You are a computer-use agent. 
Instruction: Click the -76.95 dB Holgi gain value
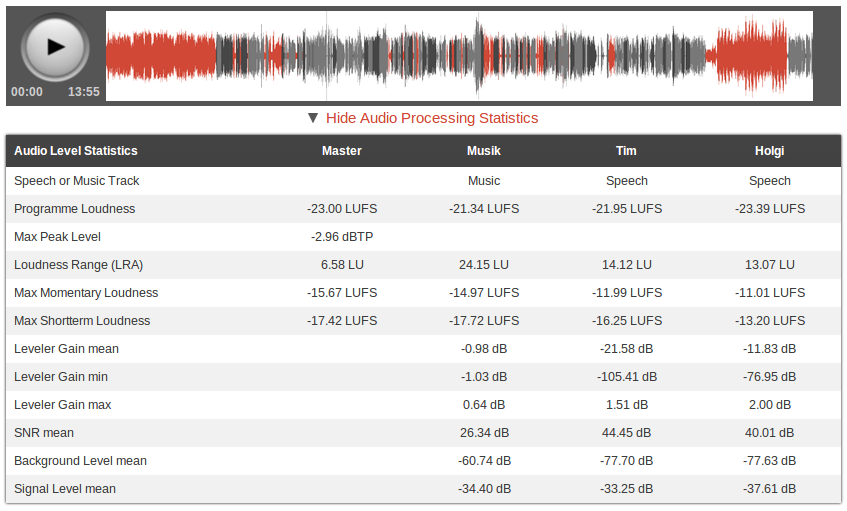click(770, 377)
